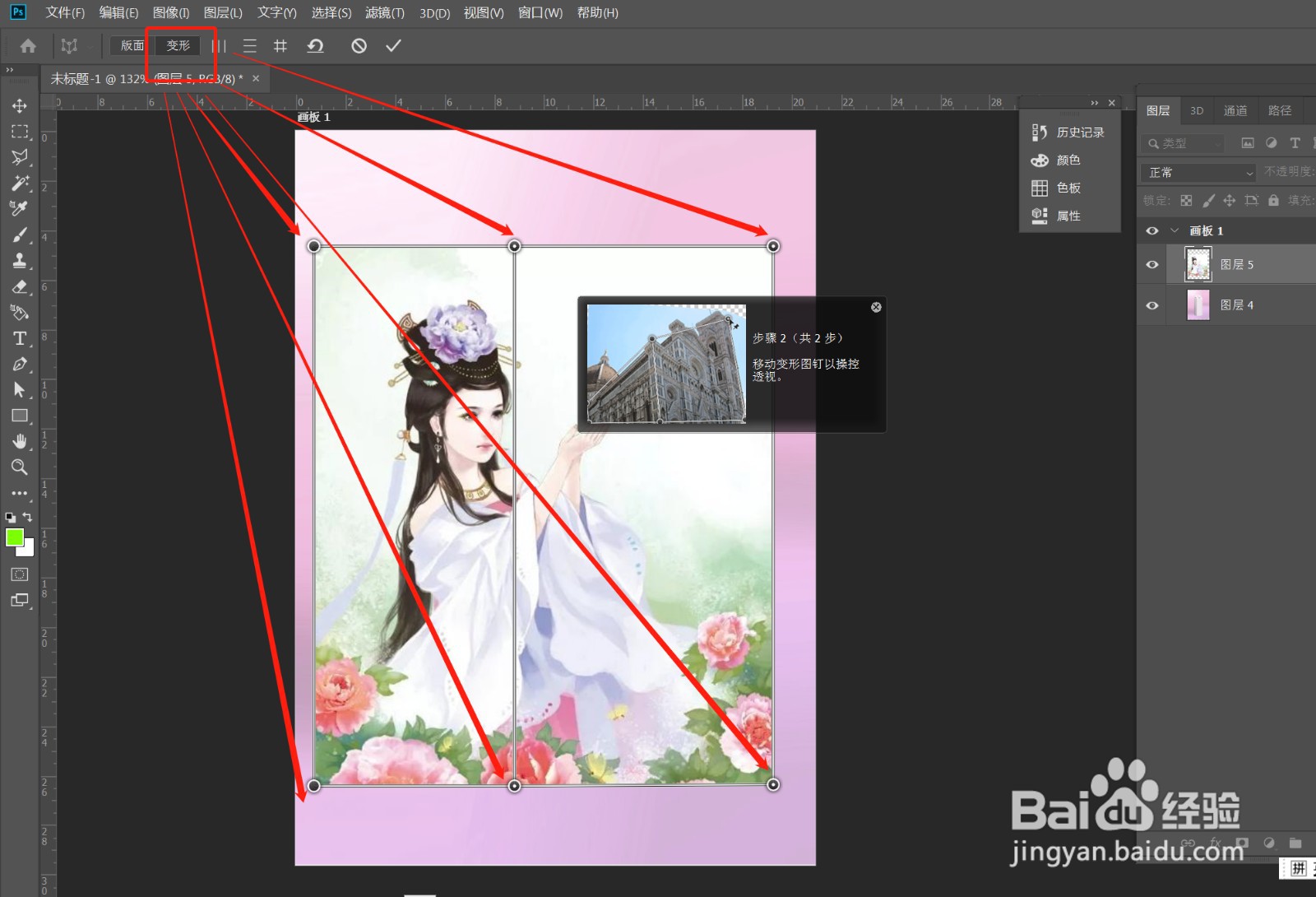
Task: Toggle lock transparent pixels
Action: [x=1186, y=200]
